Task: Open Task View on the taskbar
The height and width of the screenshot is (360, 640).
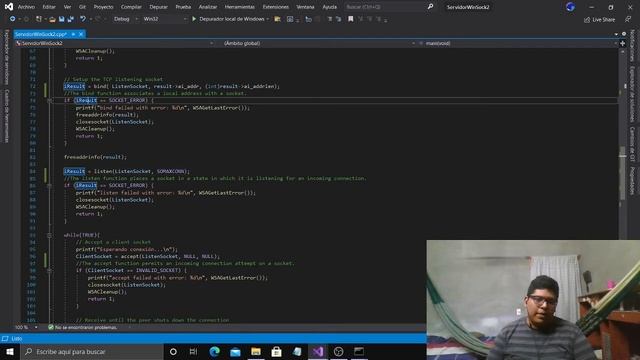Action: tap(193, 351)
